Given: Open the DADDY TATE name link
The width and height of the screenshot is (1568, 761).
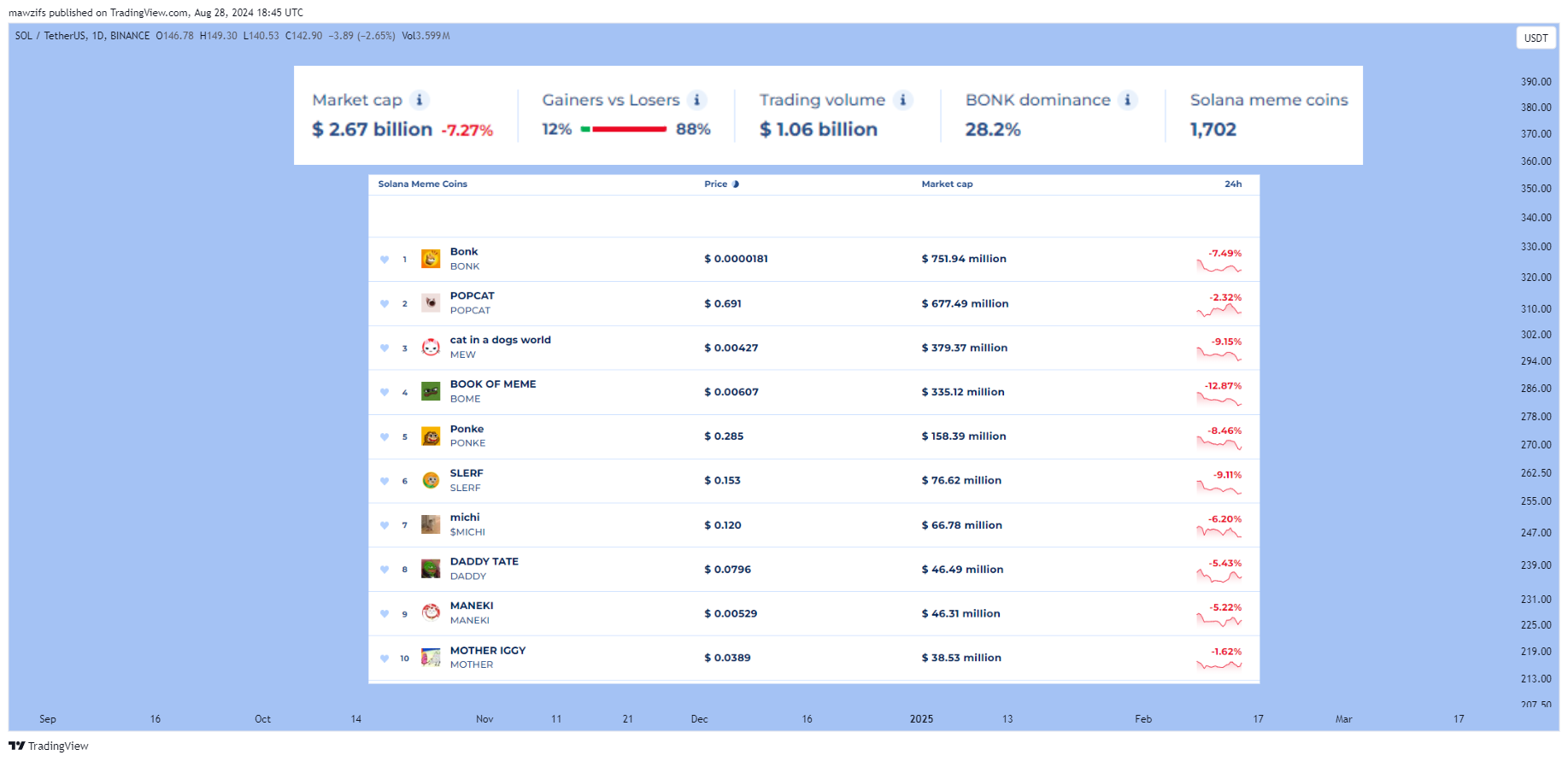Looking at the screenshot, I should tap(484, 562).
